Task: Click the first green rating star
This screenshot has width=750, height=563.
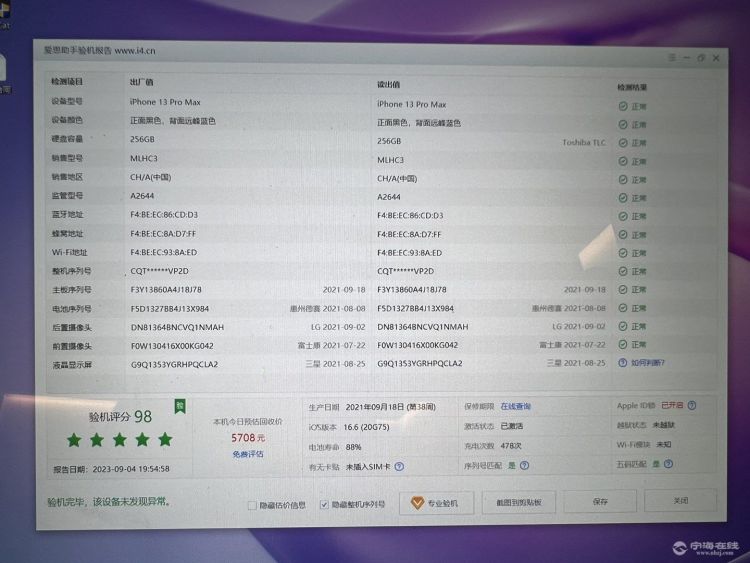Action: (x=74, y=440)
